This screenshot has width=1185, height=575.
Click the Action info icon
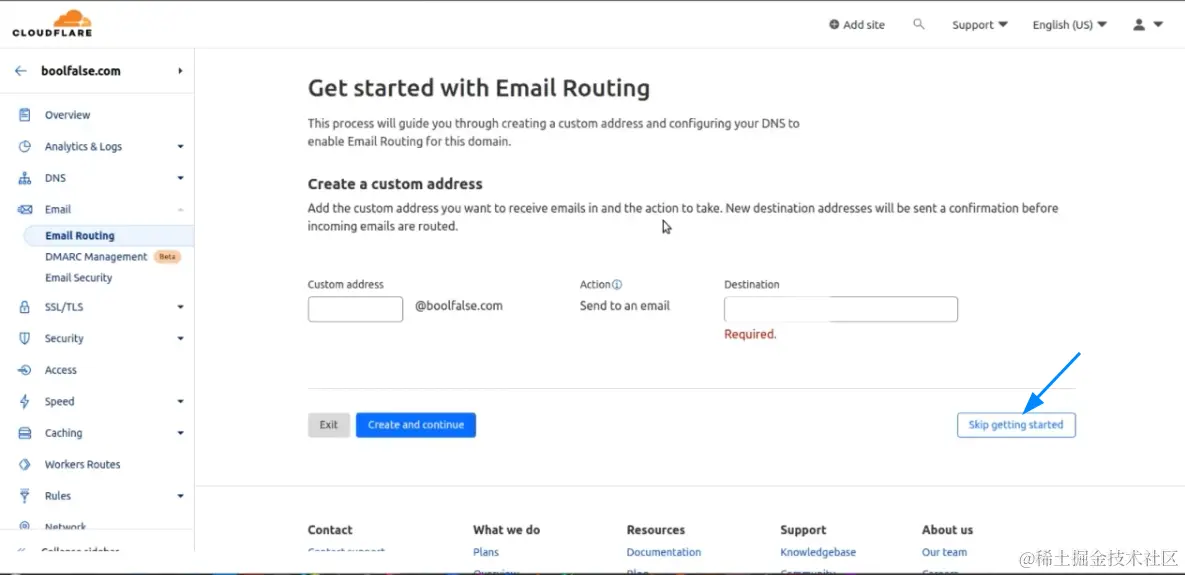click(x=617, y=285)
